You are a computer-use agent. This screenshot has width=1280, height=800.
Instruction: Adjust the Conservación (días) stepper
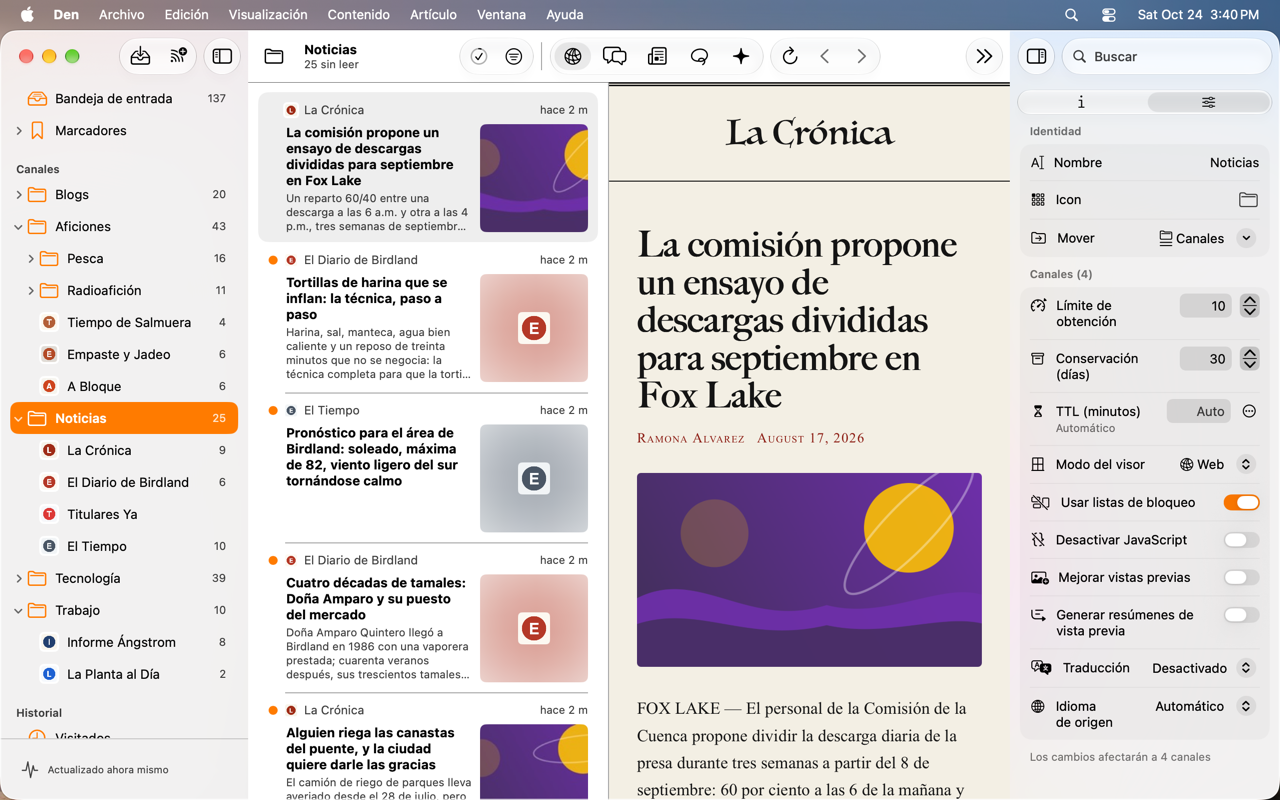tap(1249, 359)
